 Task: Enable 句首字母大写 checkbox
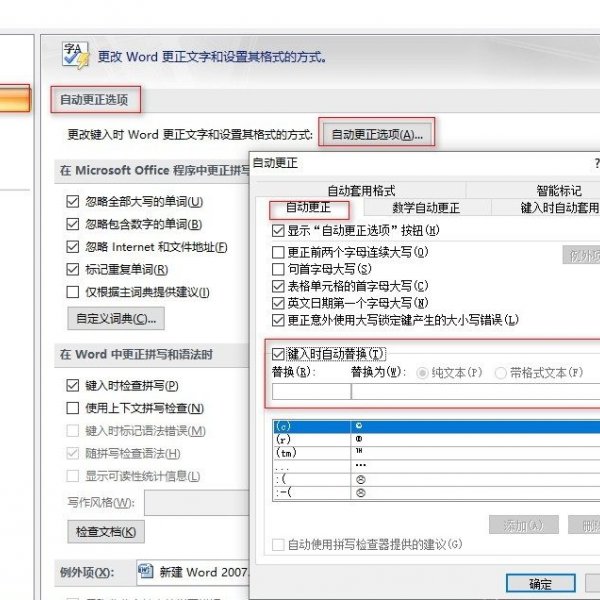click(278, 269)
